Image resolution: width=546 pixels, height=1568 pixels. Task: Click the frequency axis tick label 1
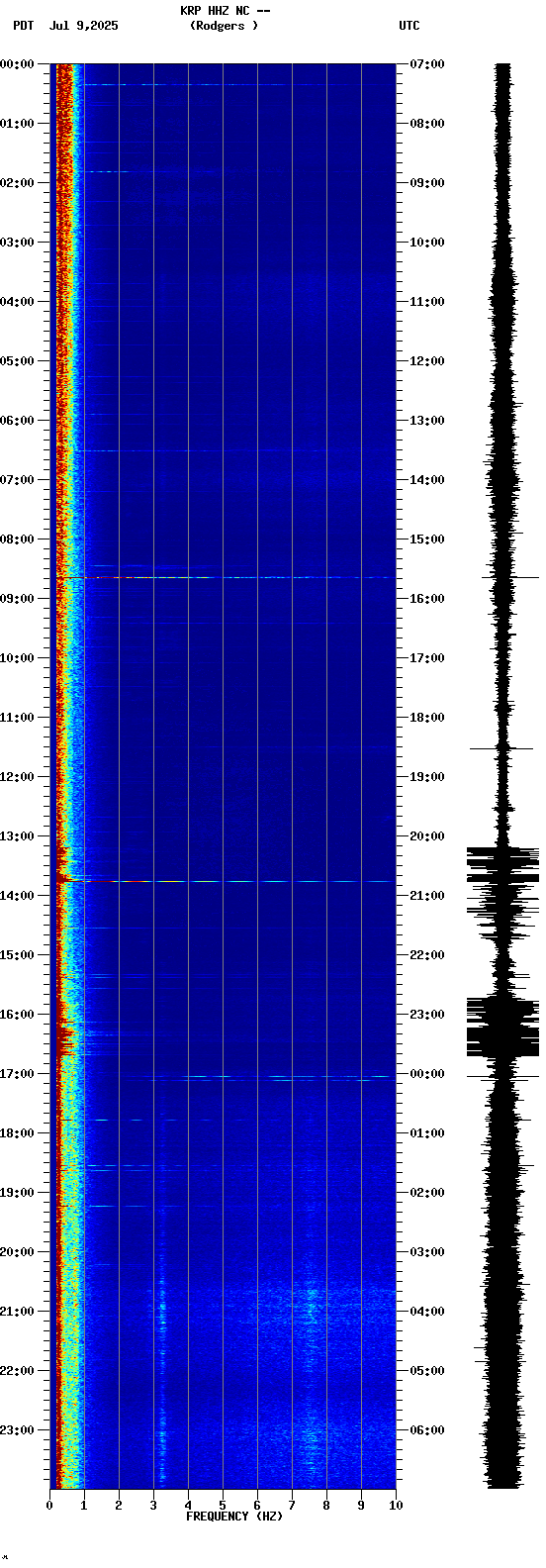(84, 1506)
